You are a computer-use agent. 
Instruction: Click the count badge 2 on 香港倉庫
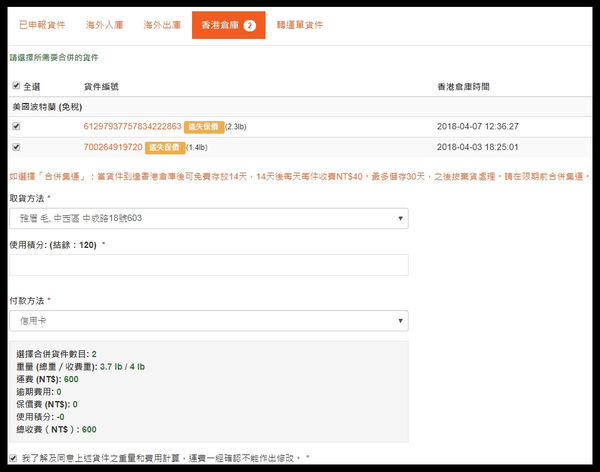tap(250, 24)
